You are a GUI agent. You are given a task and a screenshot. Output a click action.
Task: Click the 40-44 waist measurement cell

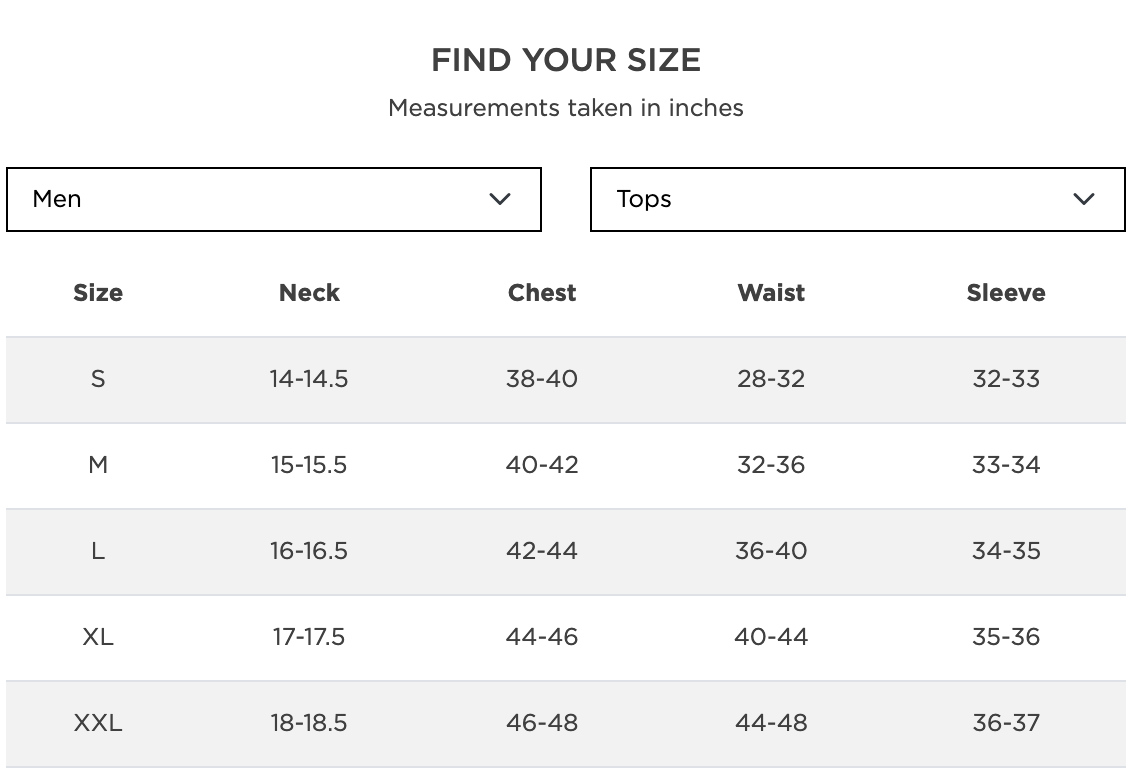(771, 637)
